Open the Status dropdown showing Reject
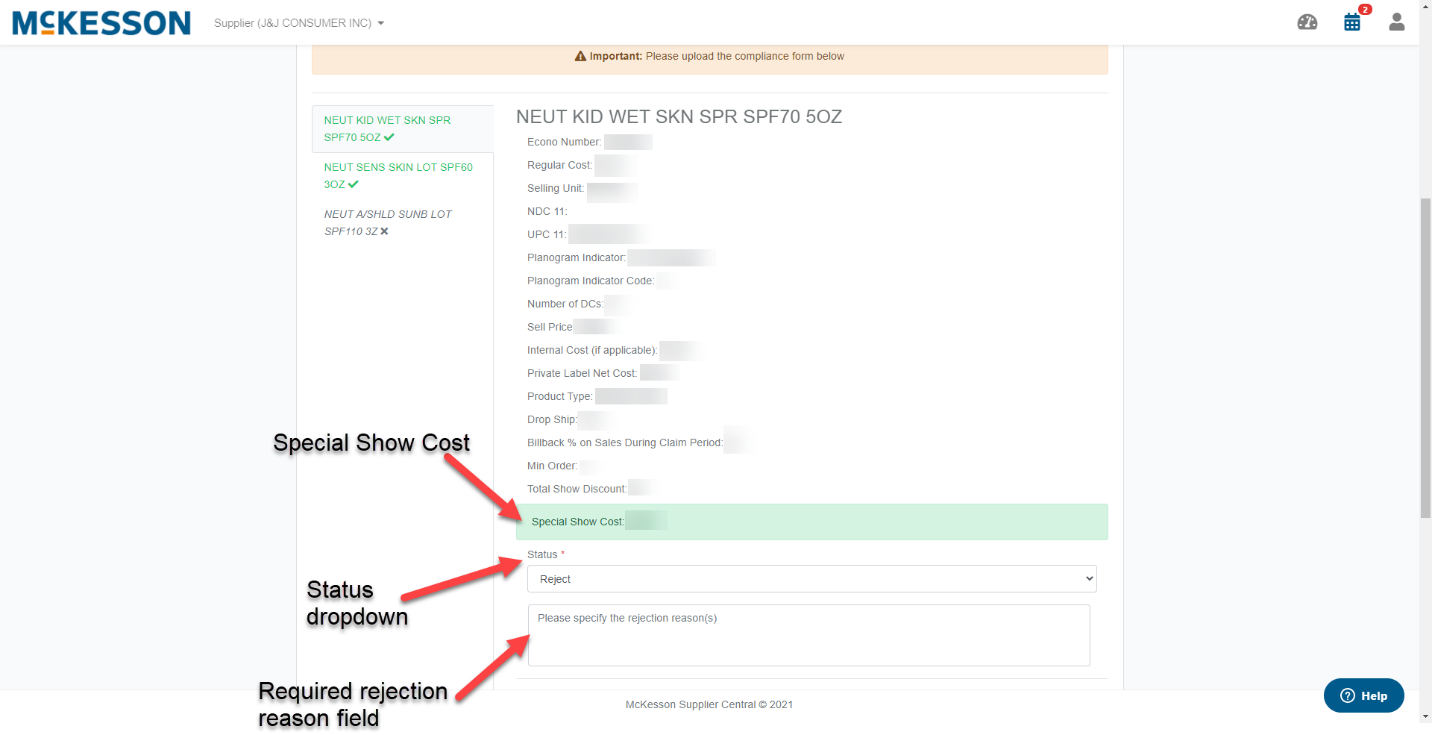 [x=811, y=578]
